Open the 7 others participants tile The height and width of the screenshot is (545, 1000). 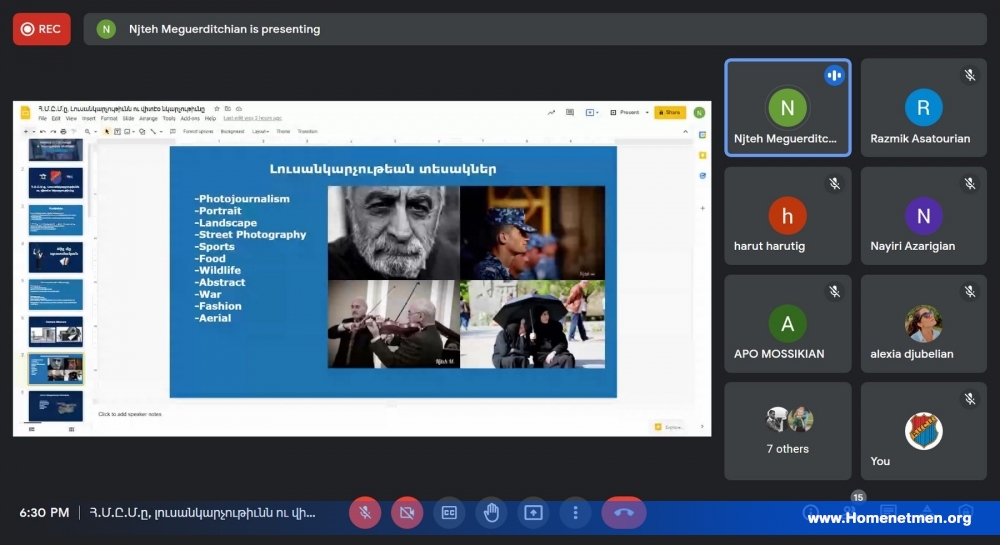click(788, 431)
